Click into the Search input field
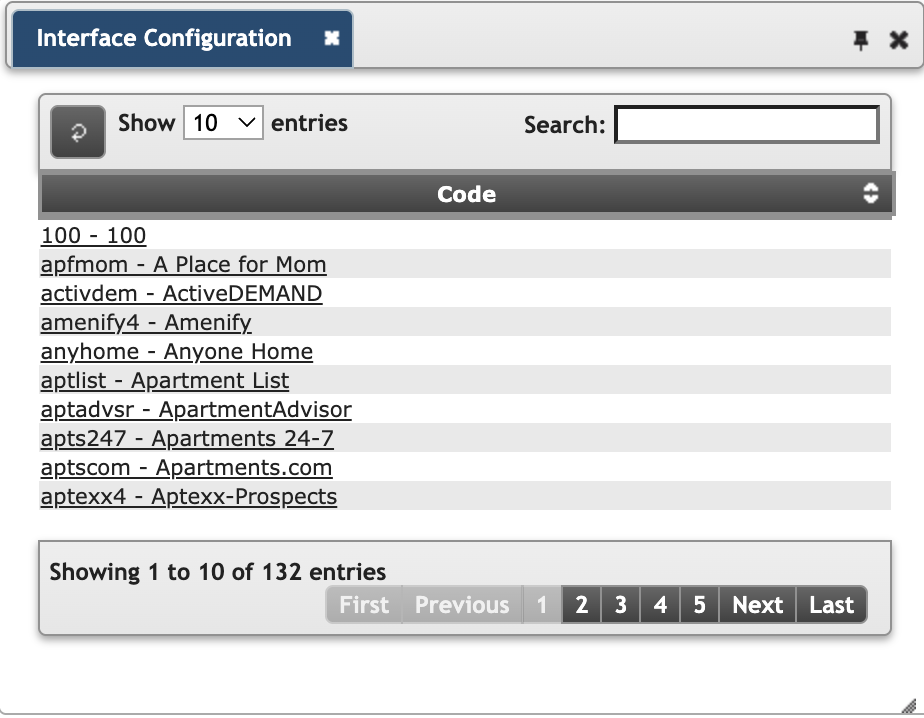 tap(747, 125)
